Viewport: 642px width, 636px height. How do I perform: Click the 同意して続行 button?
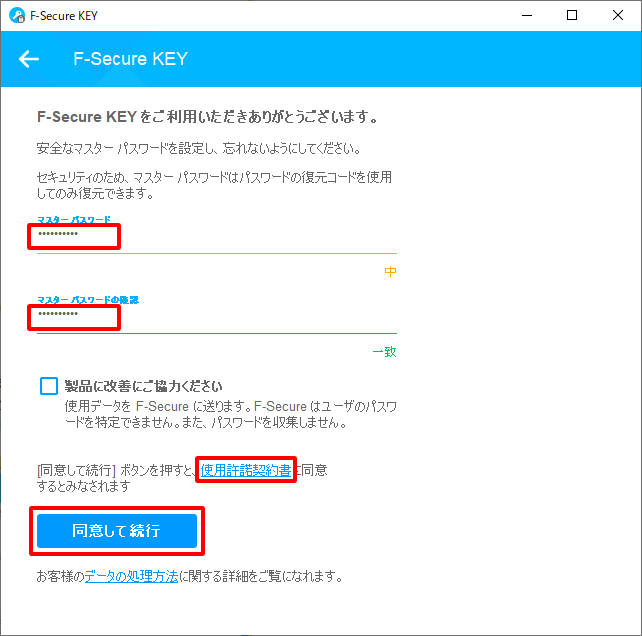(x=117, y=531)
